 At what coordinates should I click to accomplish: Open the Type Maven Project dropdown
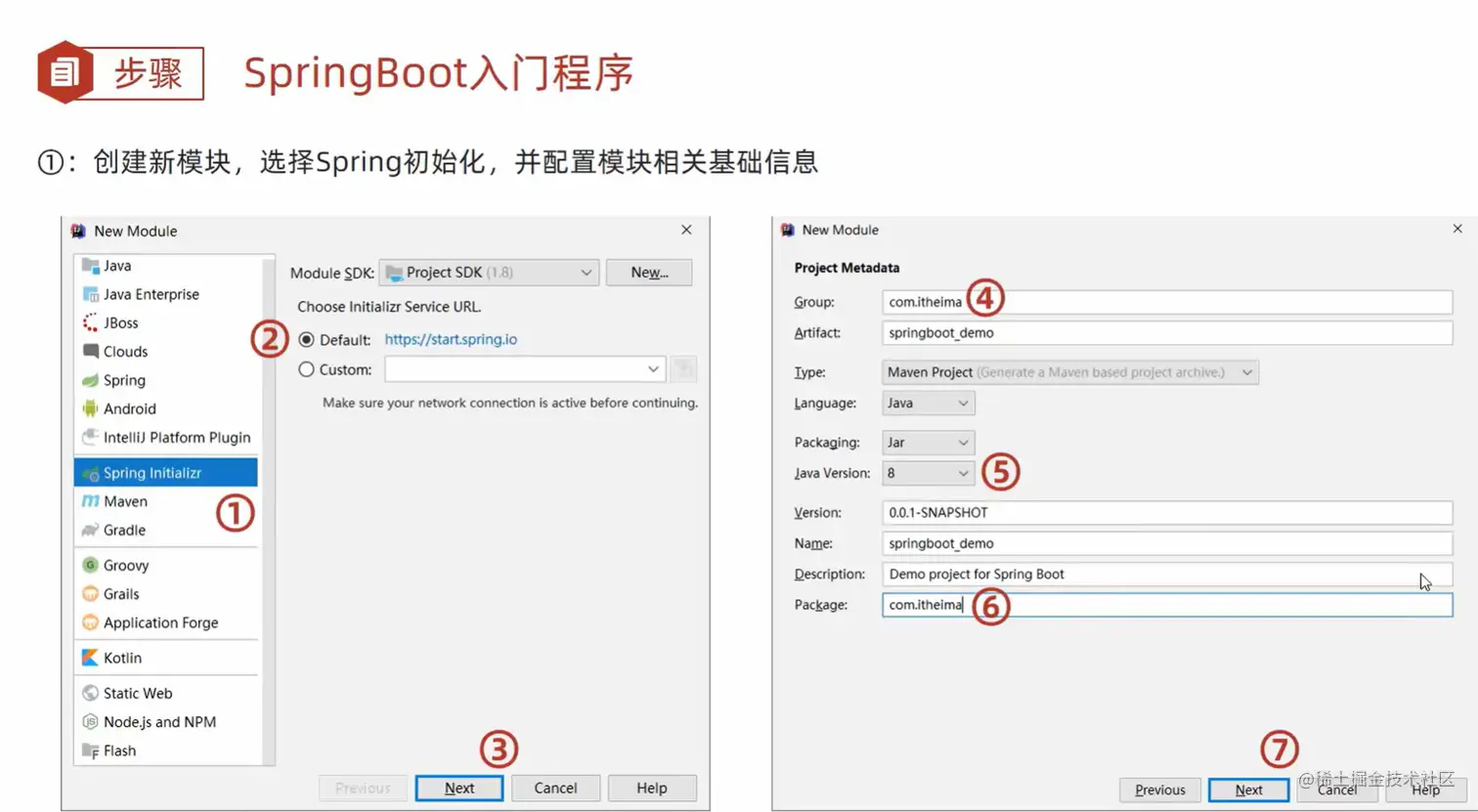click(x=1070, y=372)
